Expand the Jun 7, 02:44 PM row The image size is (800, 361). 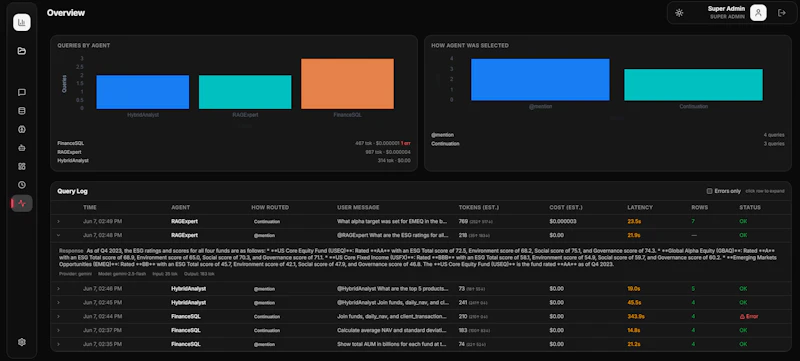point(58,316)
